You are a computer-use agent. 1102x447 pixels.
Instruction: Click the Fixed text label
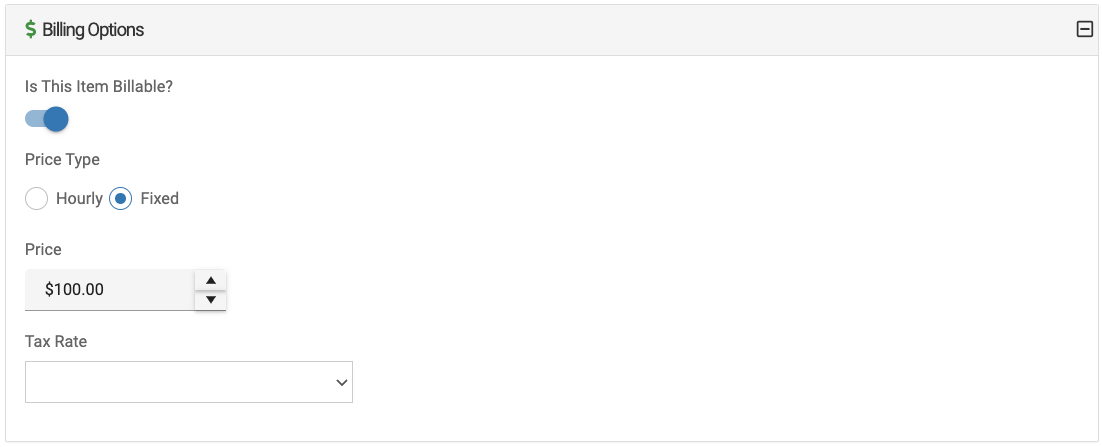click(x=159, y=198)
